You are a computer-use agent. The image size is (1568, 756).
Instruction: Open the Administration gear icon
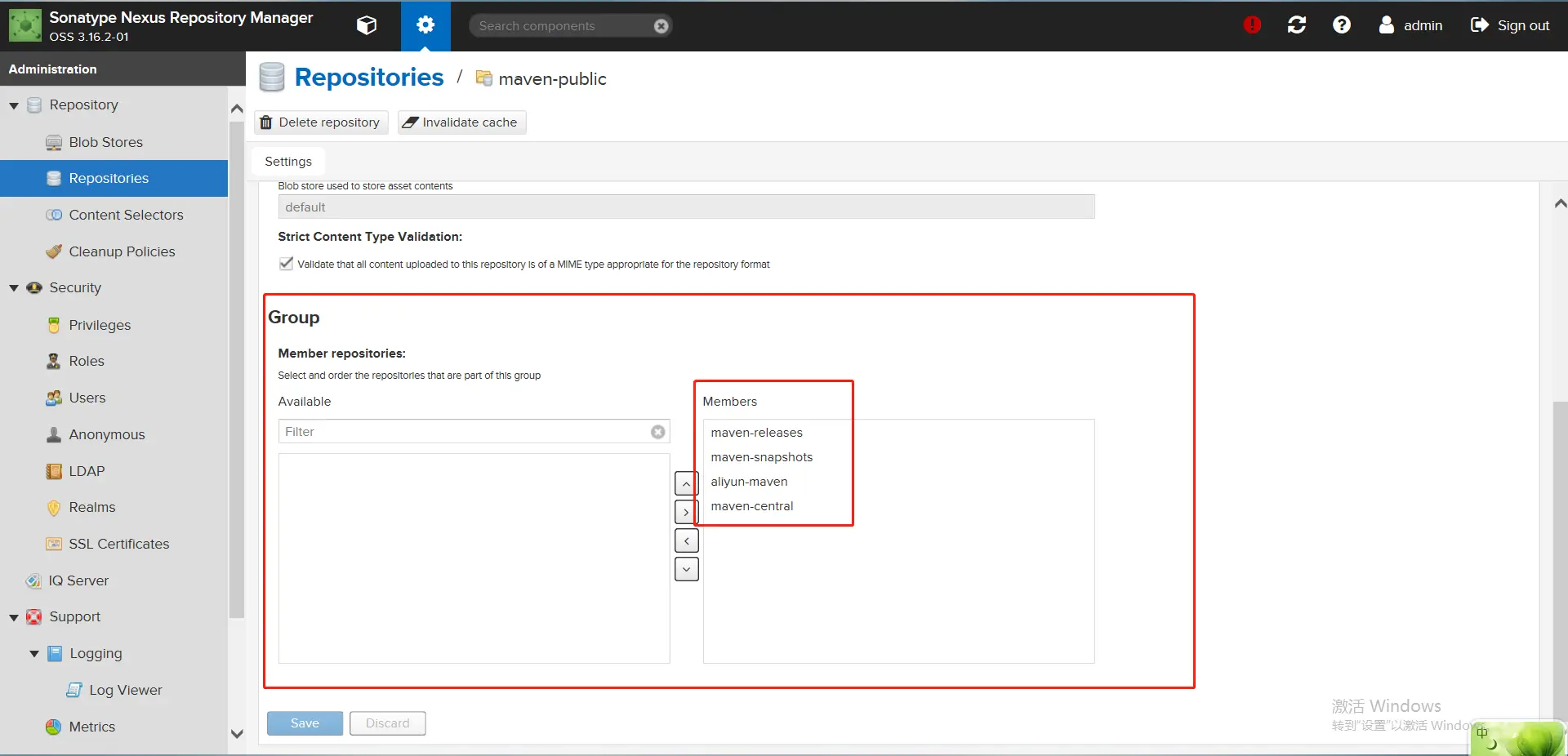[425, 25]
